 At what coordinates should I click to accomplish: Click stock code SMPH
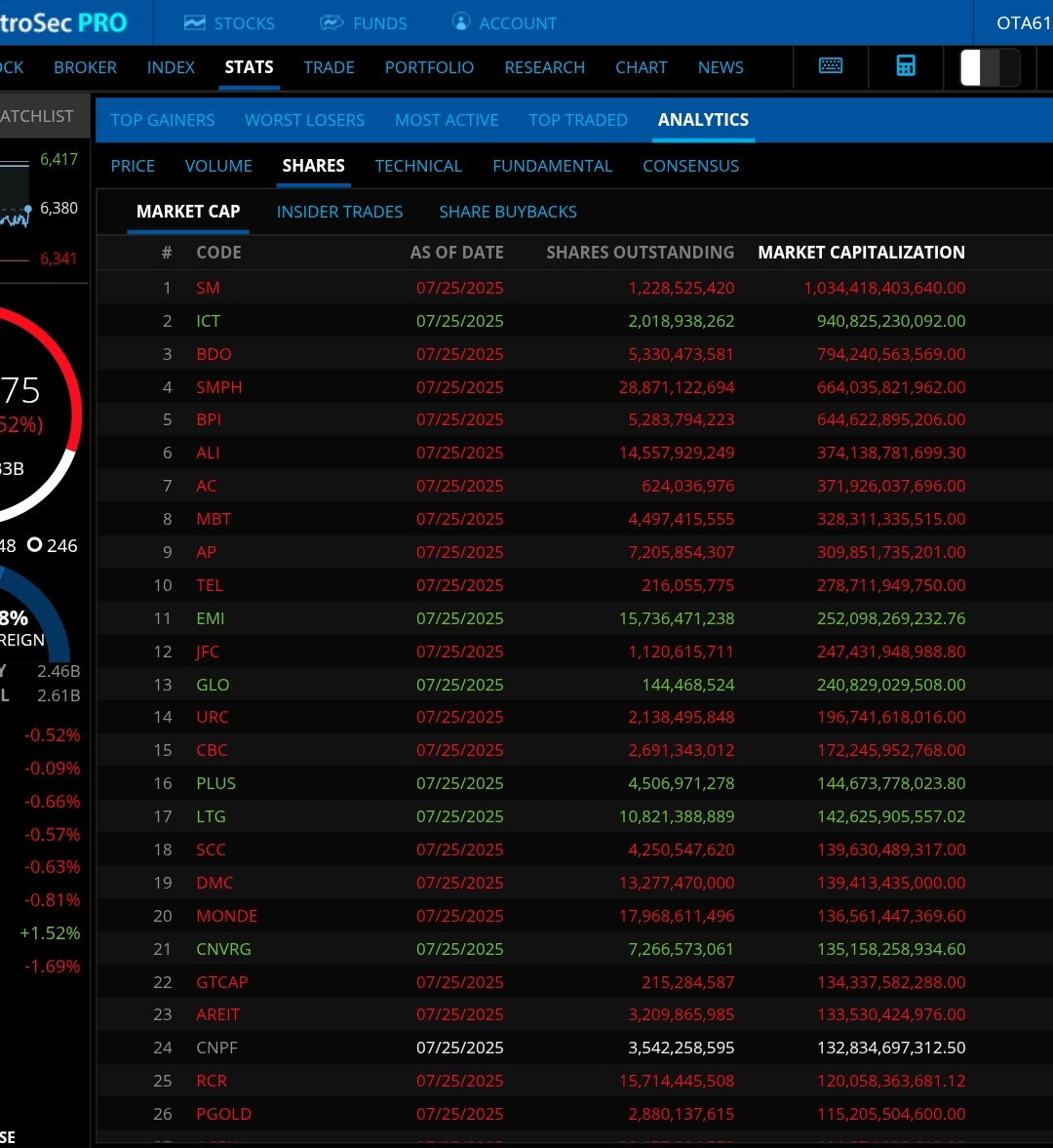click(x=218, y=387)
